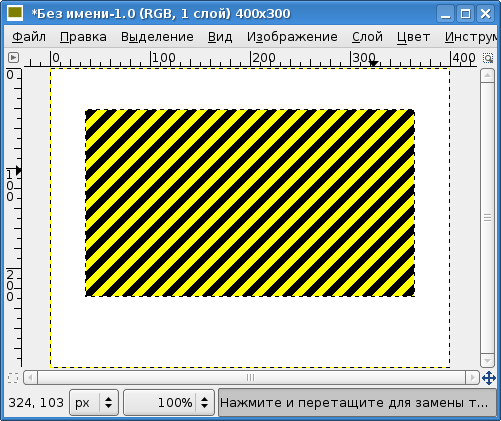501x421 pixels.
Task: Click the horizontal scrollbar left arrow
Action: pos(31,378)
